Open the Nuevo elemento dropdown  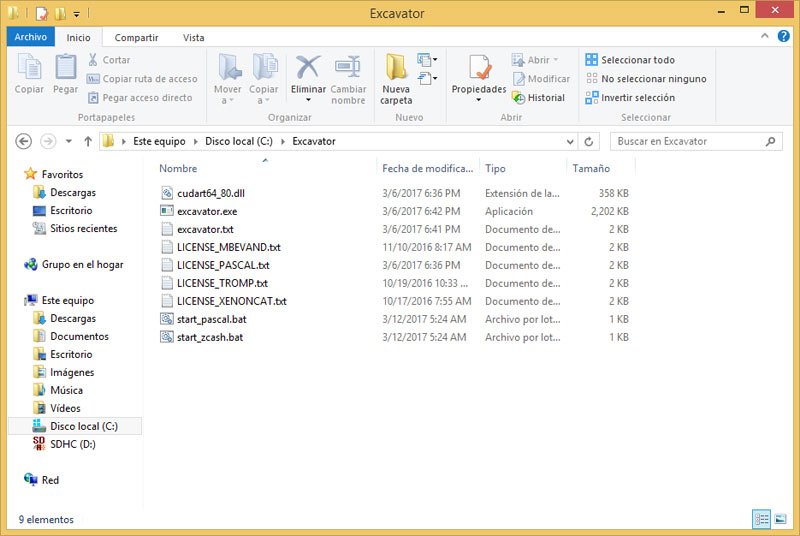pos(428,60)
